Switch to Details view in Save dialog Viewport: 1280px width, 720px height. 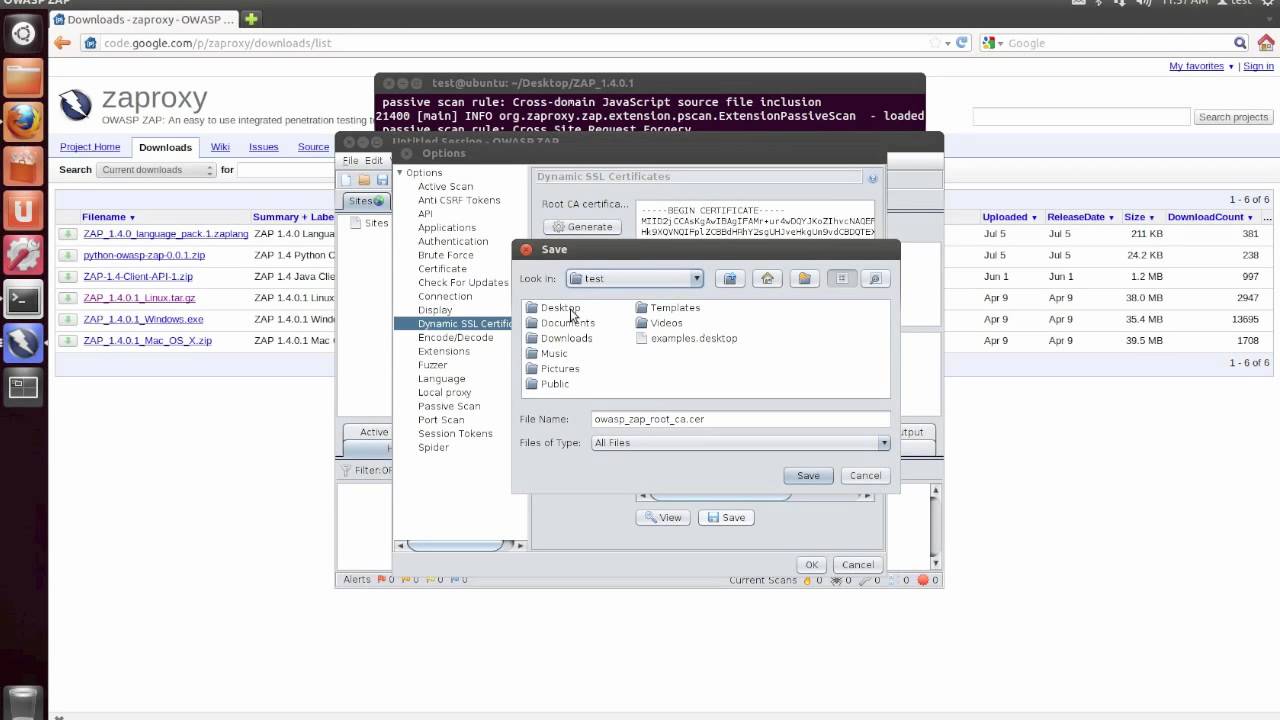[874, 279]
